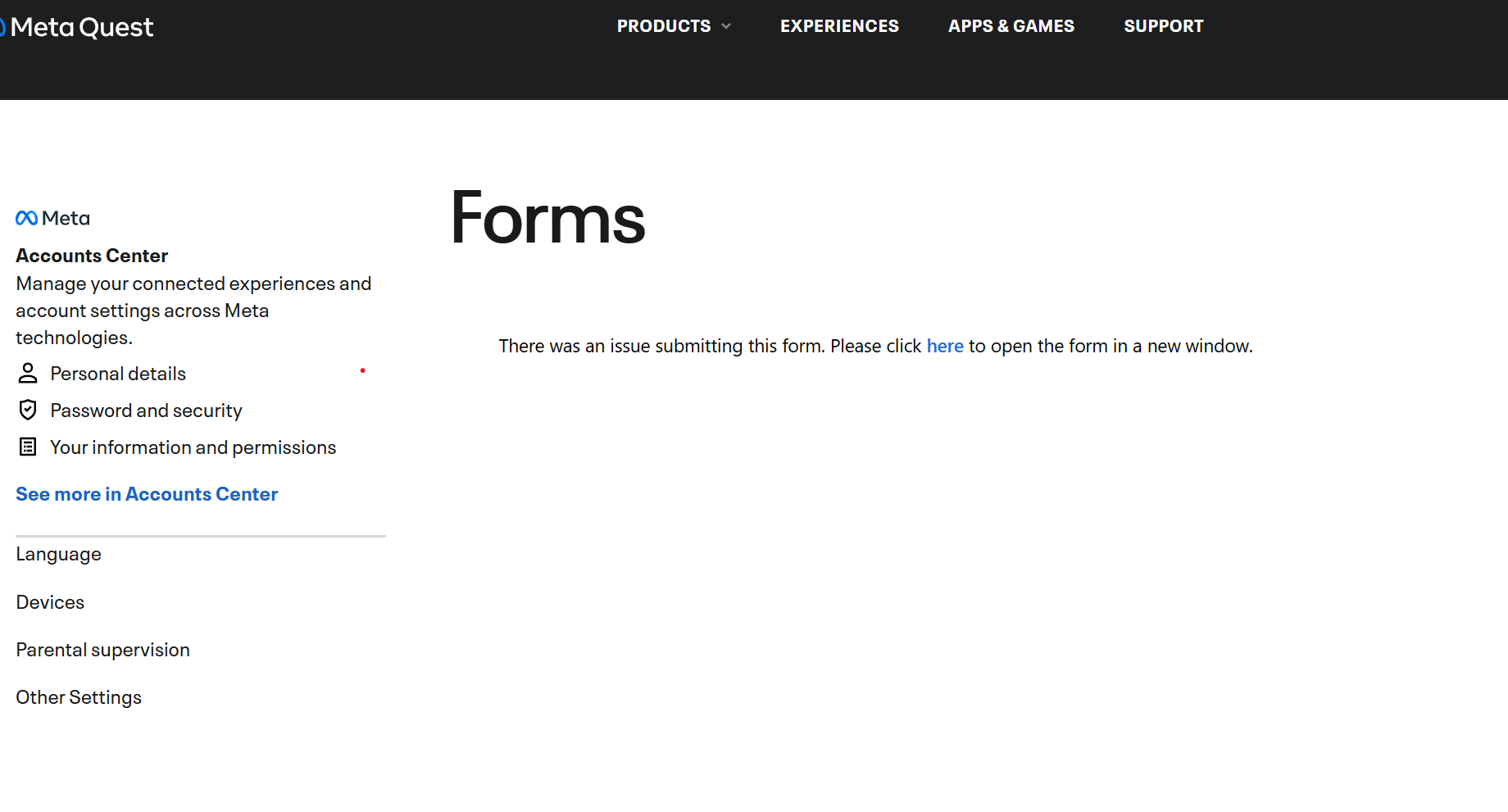
Task: Open Personal details settings
Action: 118,374
